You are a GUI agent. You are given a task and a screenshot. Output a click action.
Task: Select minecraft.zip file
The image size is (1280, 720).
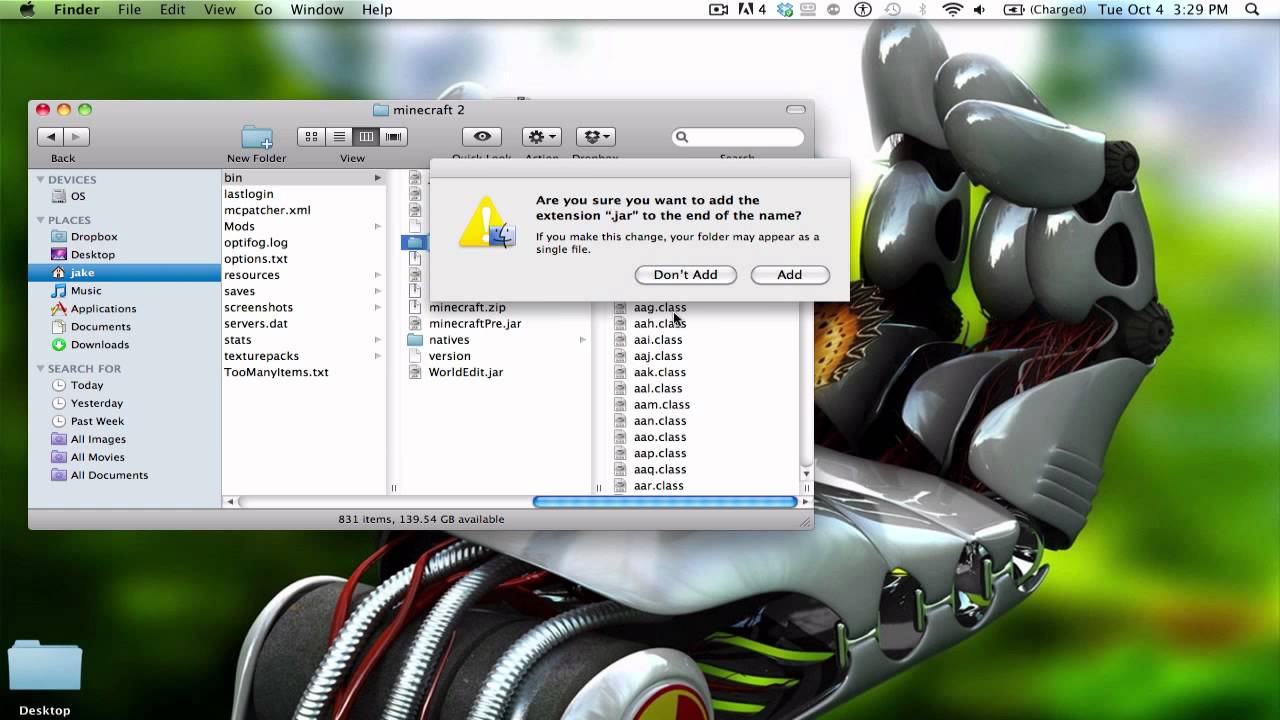[467, 307]
